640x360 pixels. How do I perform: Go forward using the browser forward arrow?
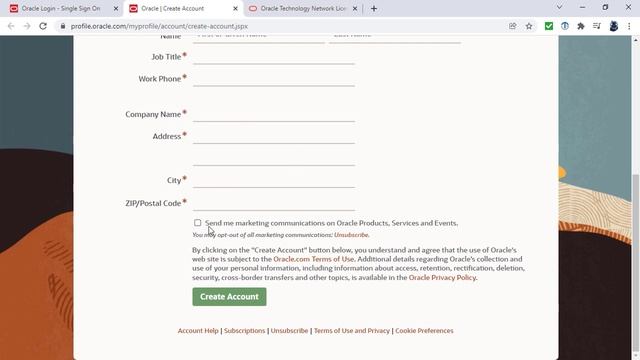[x=27, y=26]
